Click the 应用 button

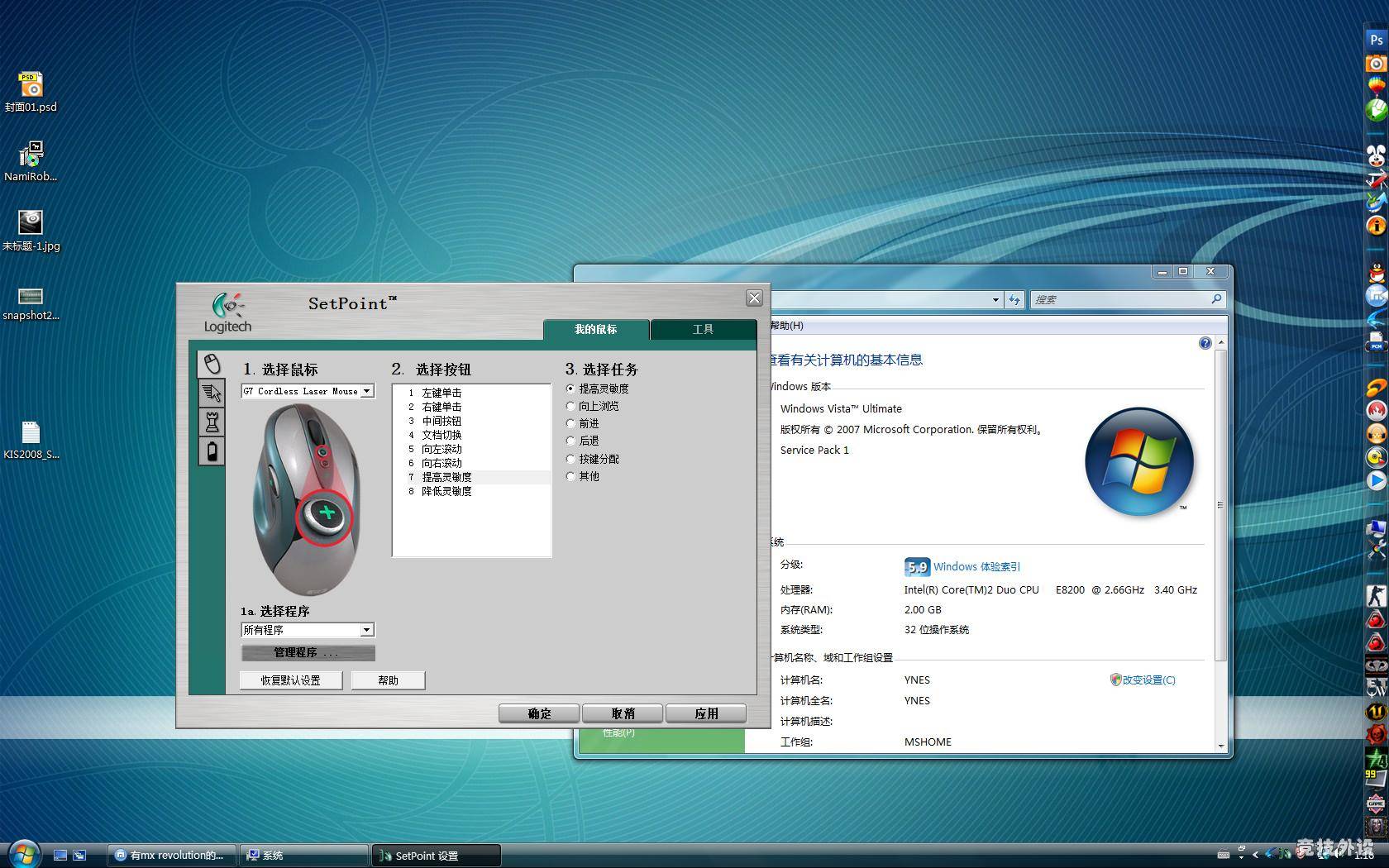706,713
